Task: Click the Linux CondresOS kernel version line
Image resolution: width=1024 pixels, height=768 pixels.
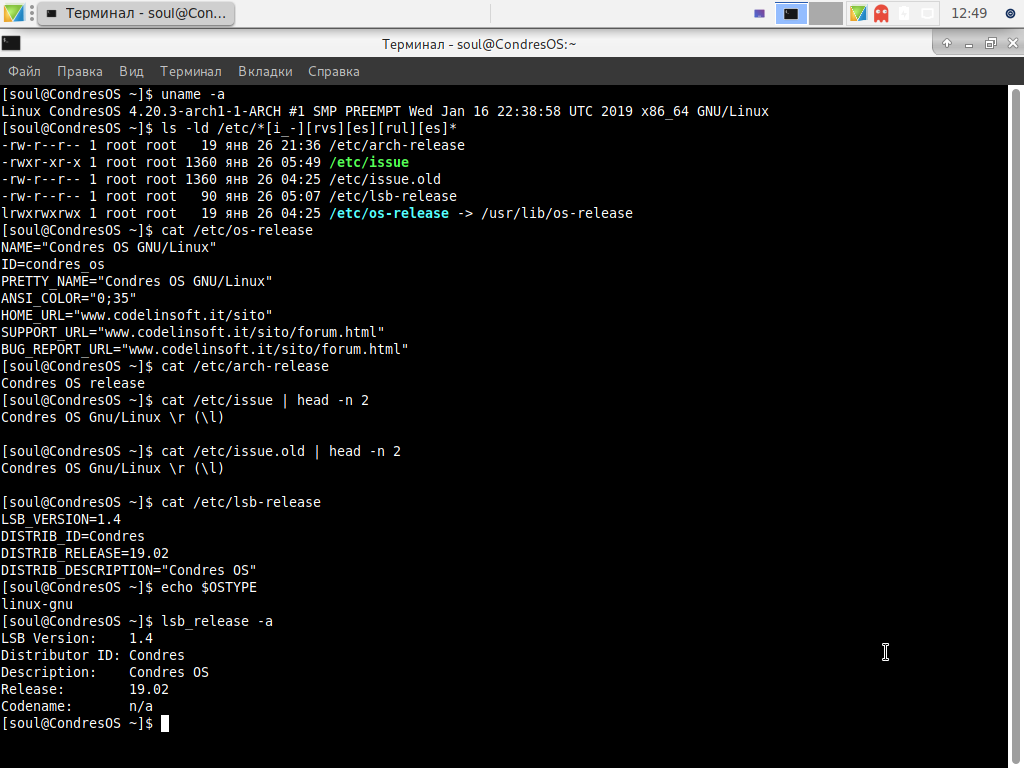Action: (x=385, y=112)
